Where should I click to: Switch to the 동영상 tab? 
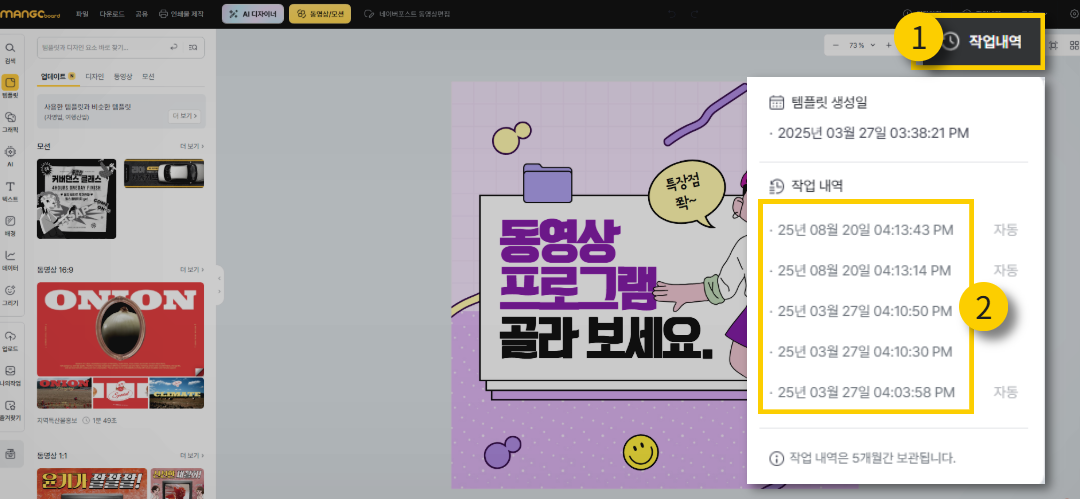tap(122, 77)
